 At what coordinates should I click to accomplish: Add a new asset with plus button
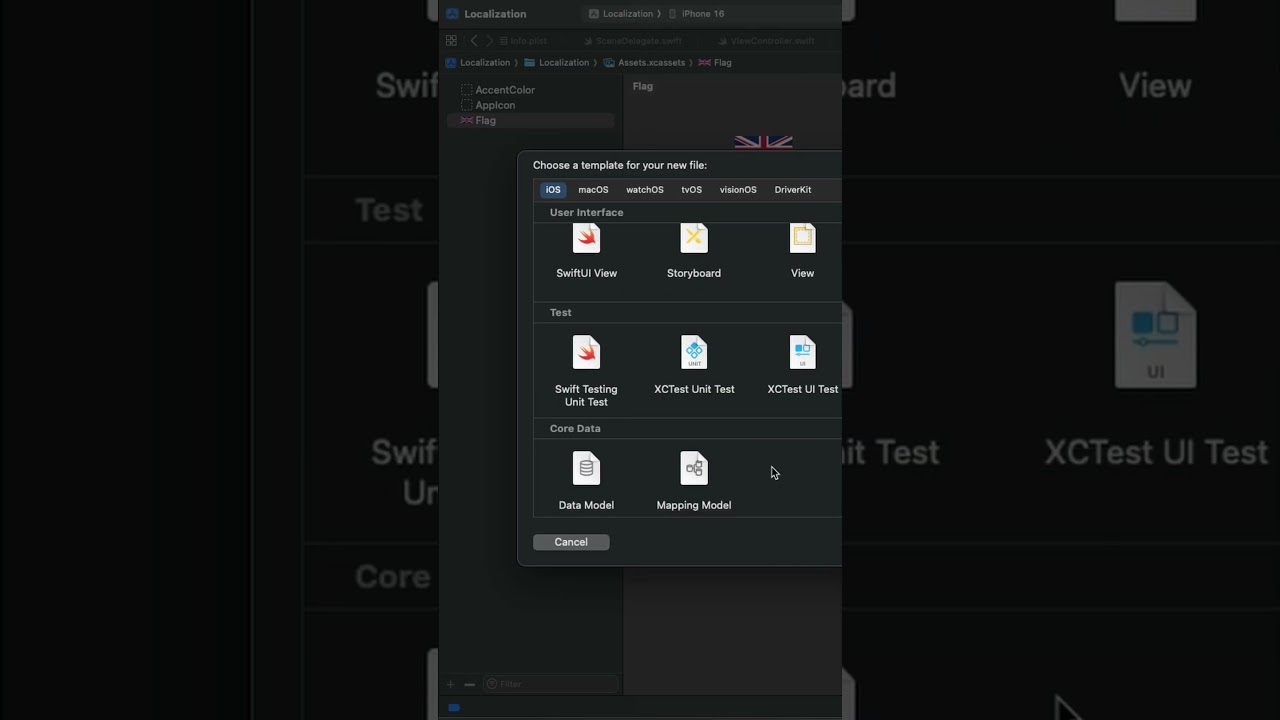point(450,684)
